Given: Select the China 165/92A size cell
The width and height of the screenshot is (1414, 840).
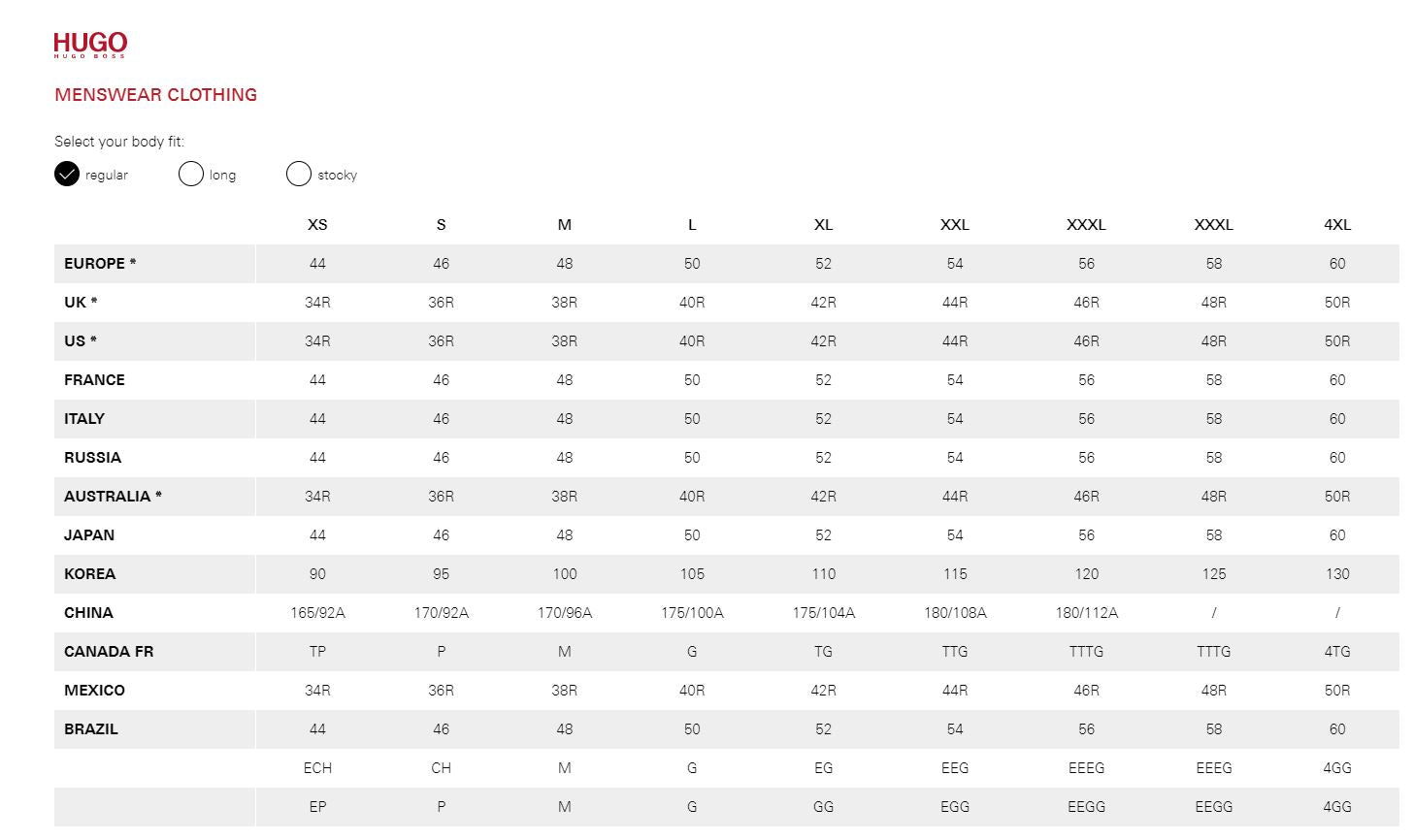Looking at the screenshot, I should pos(317,613).
